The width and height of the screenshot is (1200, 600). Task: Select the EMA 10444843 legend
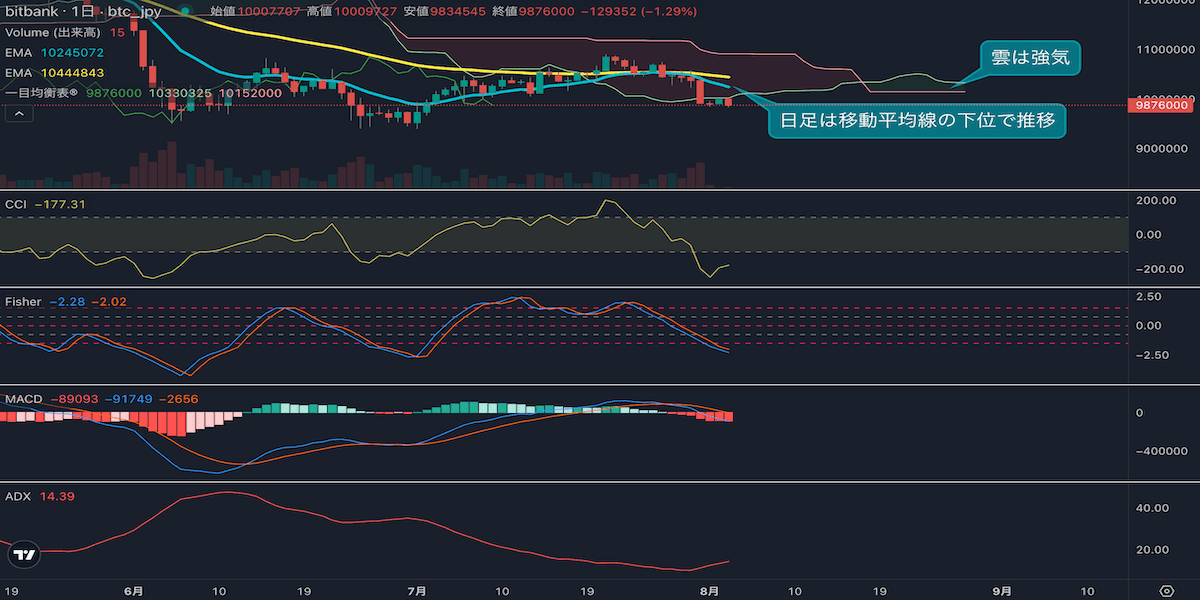point(55,72)
